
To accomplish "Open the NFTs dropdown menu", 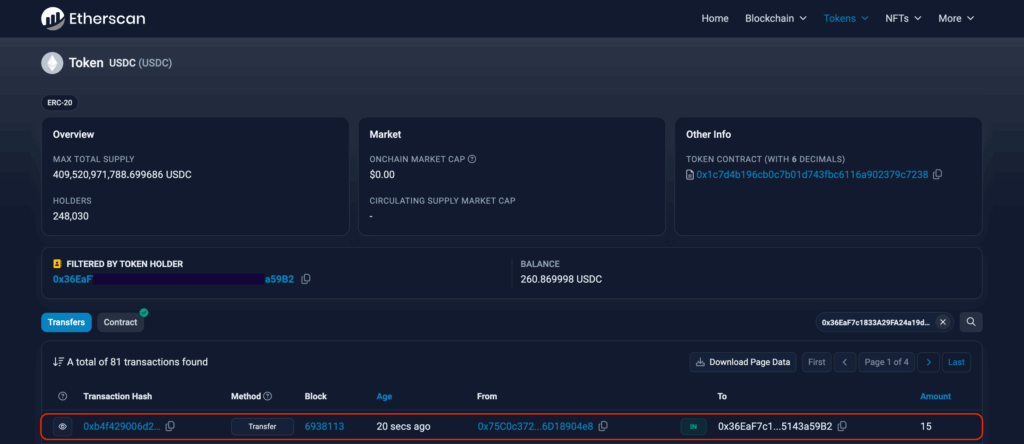I will coord(903,18).
